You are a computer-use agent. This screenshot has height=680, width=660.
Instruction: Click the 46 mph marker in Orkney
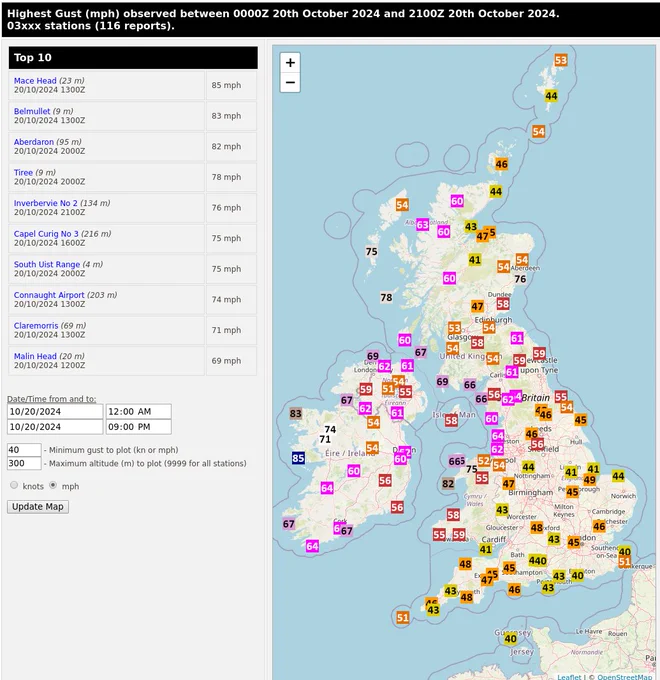coord(501,164)
